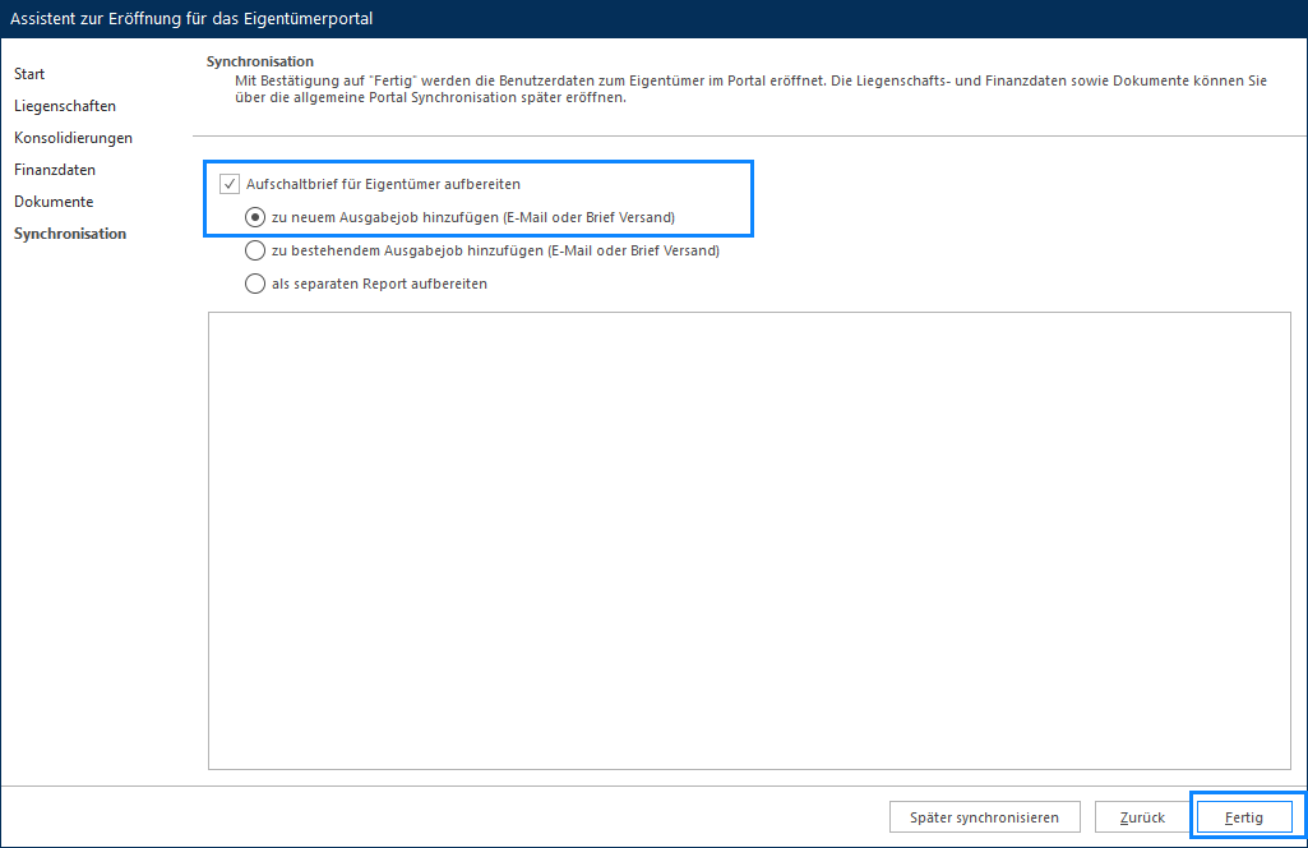The width and height of the screenshot is (1308, 848).
Task: Switch to Finanzdaten step
Action: tap(55, 170)
